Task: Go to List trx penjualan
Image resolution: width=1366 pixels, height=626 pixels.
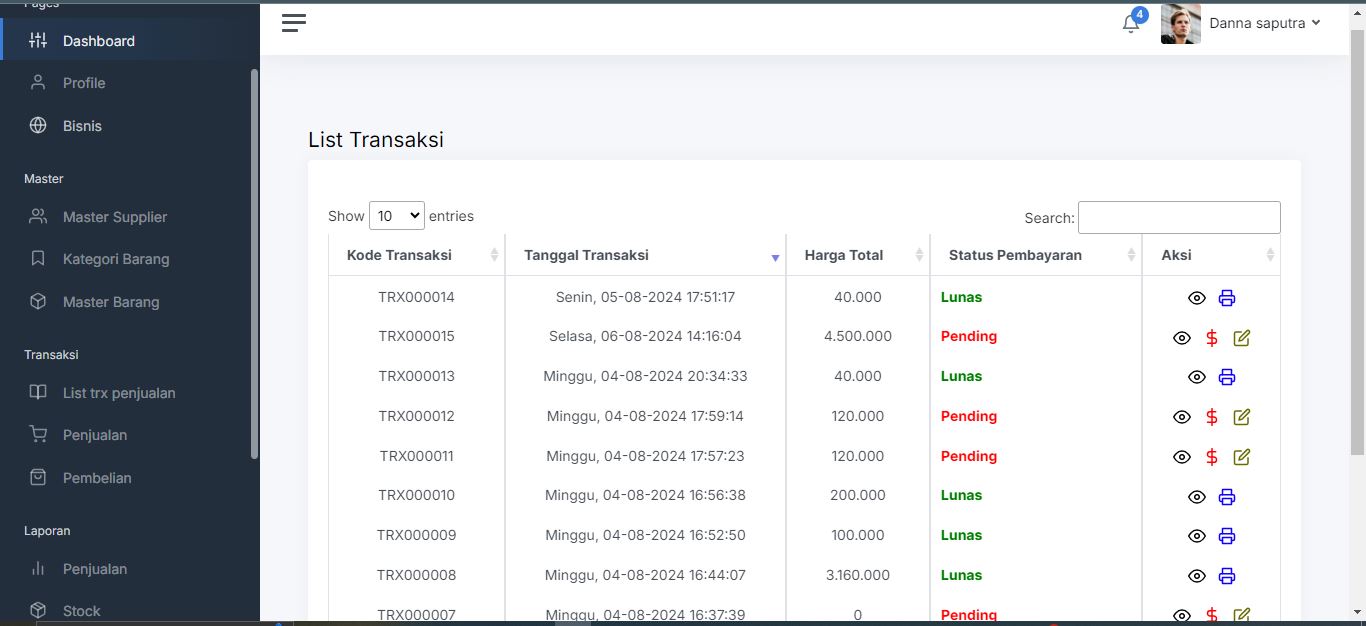Action: [118, 393]
